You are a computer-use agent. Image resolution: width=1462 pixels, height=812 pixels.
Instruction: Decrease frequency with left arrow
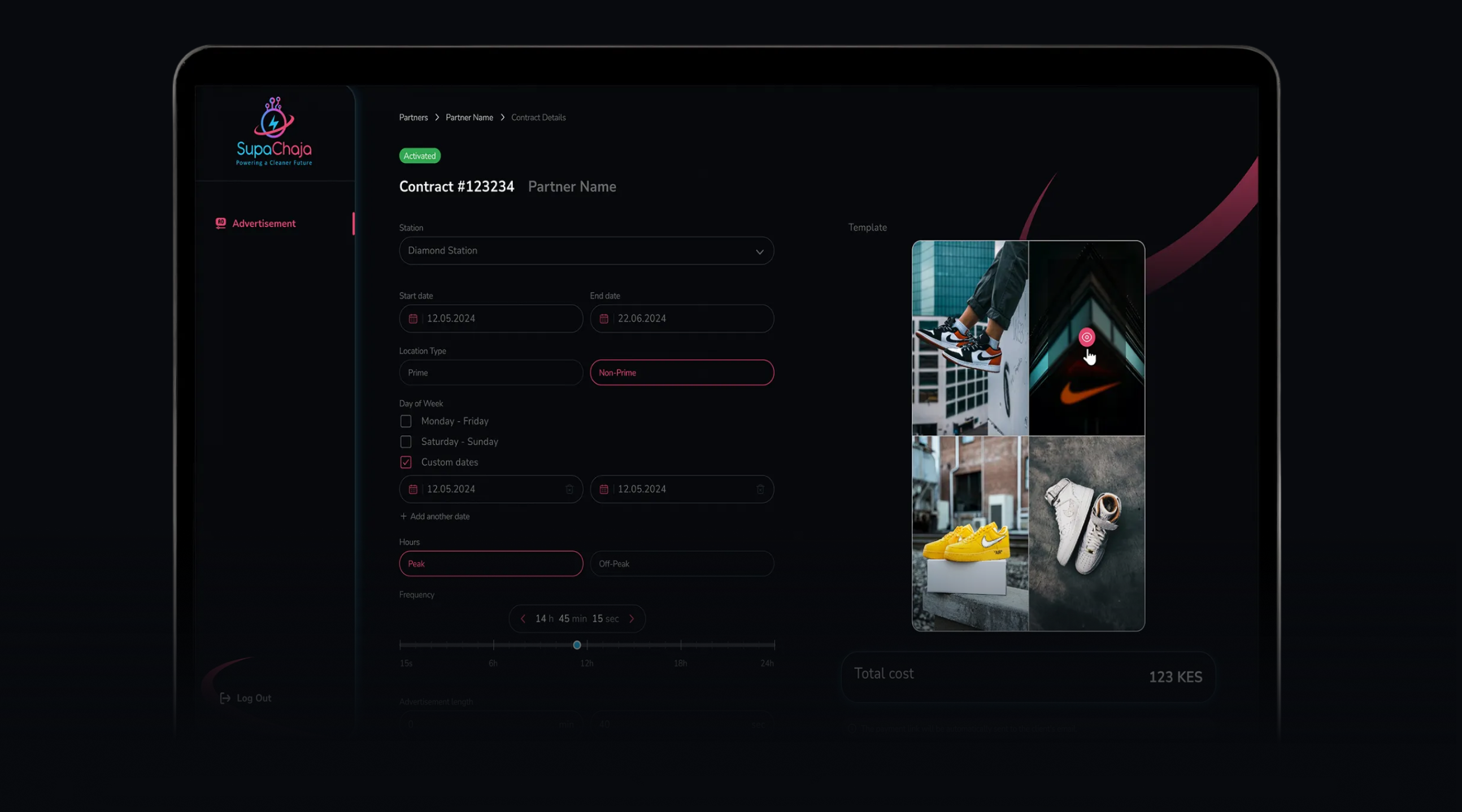(x=523, y=618)
